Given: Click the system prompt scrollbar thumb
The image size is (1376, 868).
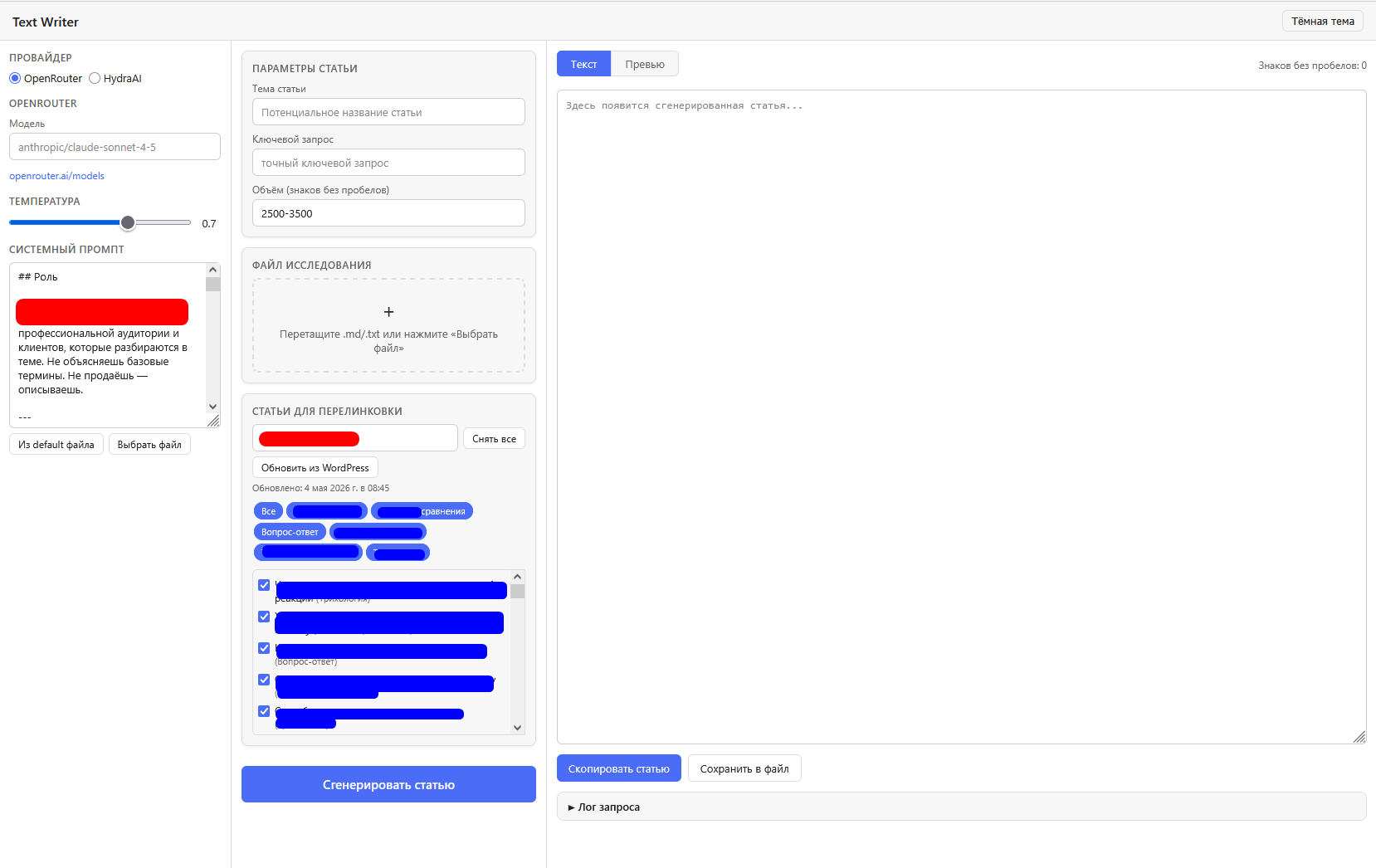Looking at the screenshot, I should click(x=213, y=284).
